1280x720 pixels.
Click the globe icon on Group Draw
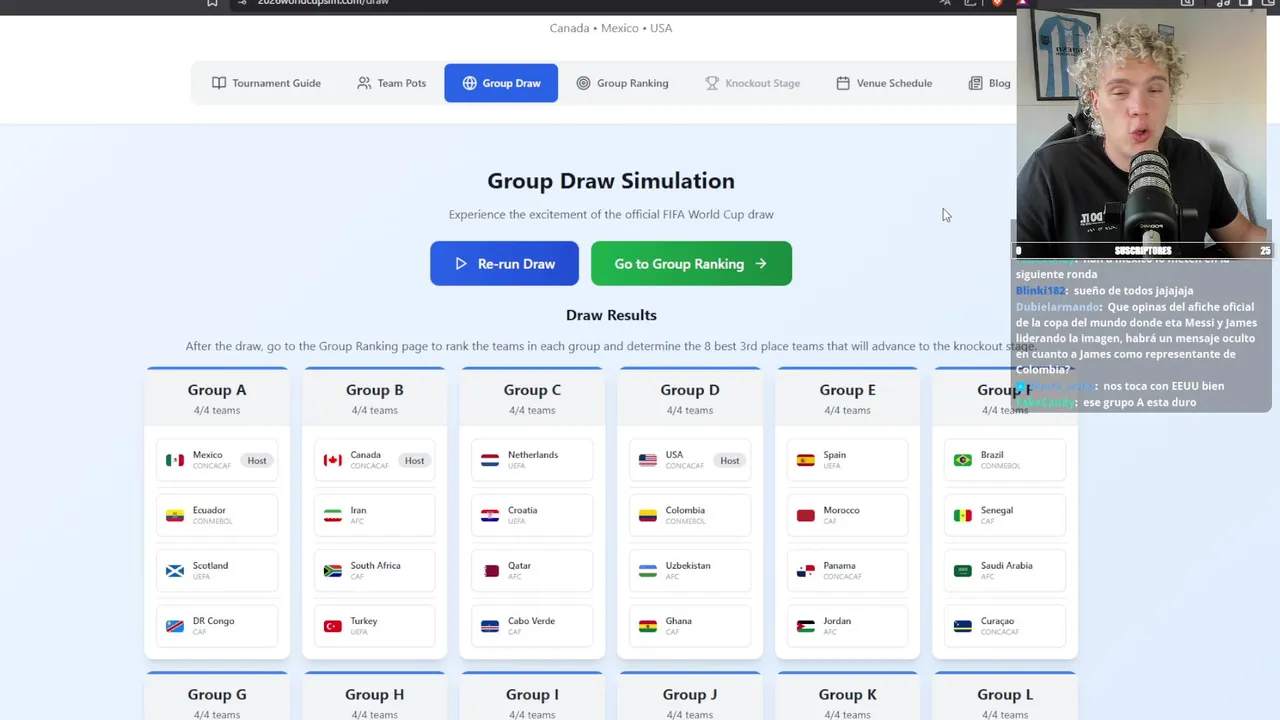point(469,83)
